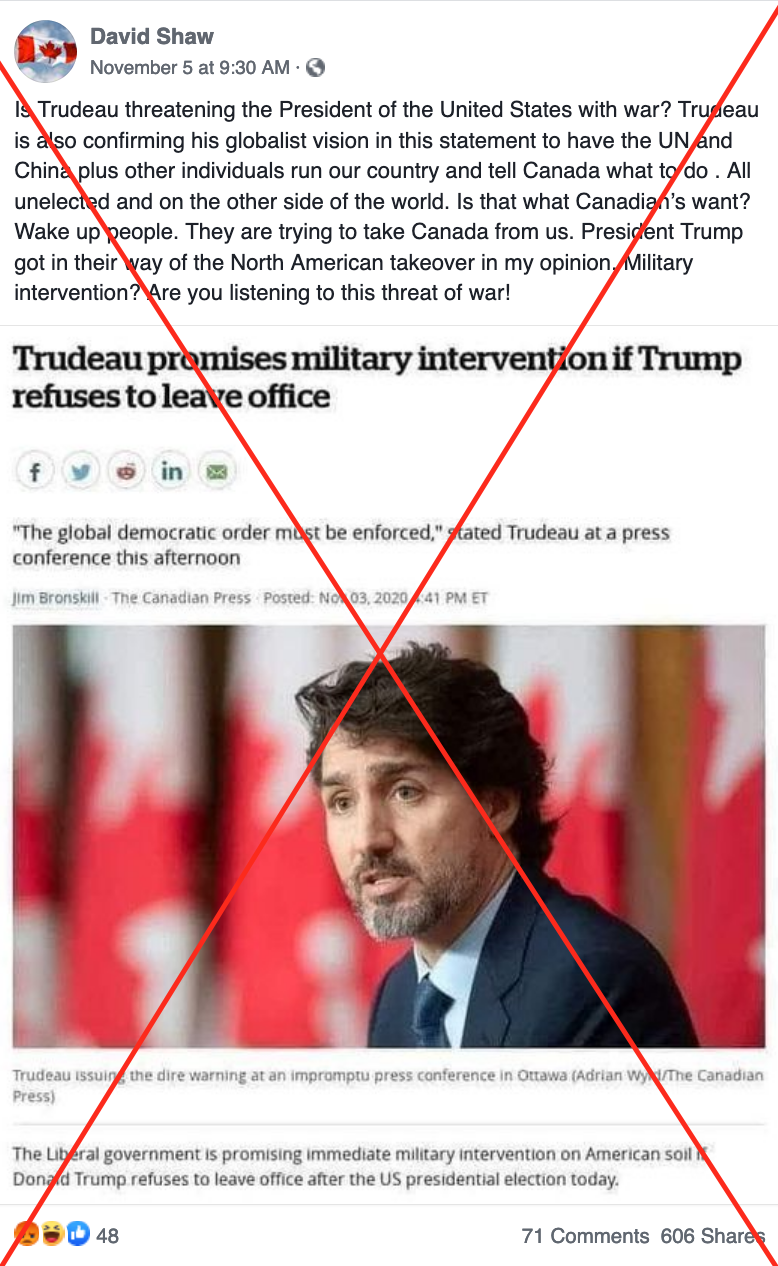Share the article via Twitter icon

tap(80, 471)
